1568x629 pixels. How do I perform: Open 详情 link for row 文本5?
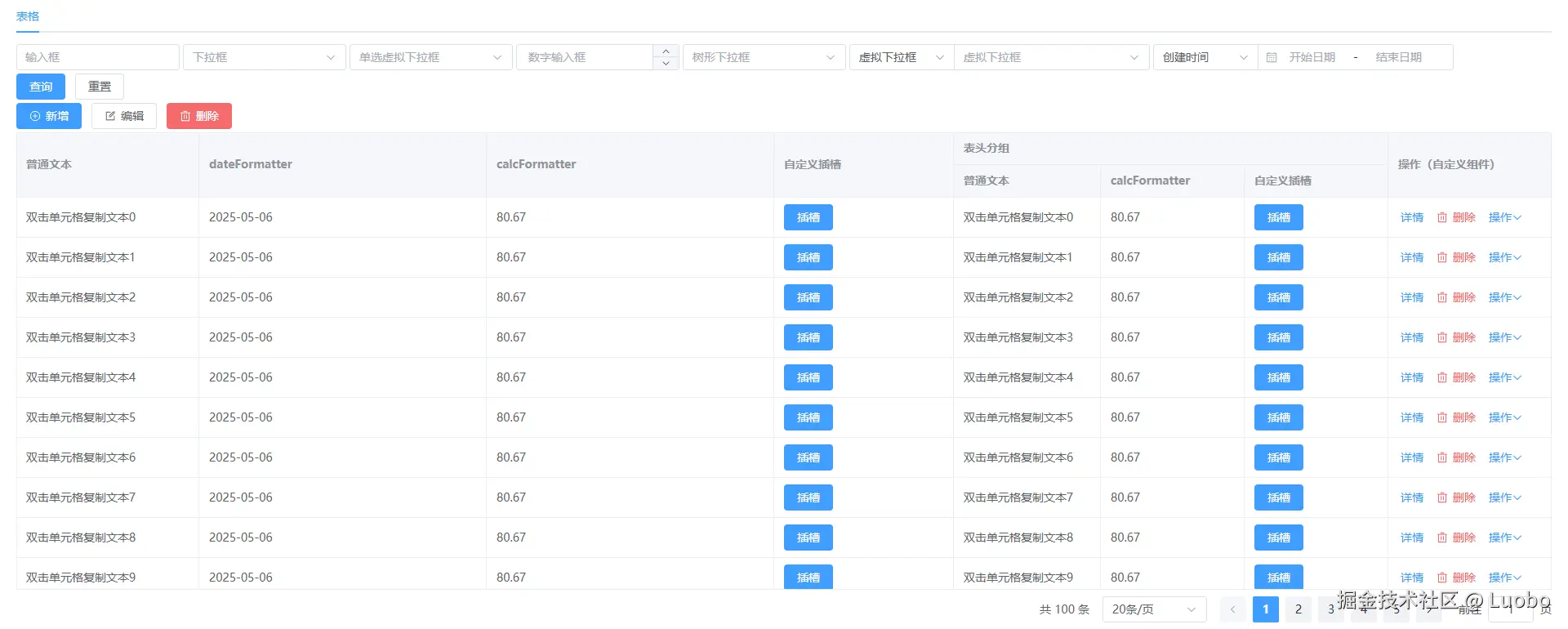pyautogui.click(x=1412, y=417)
